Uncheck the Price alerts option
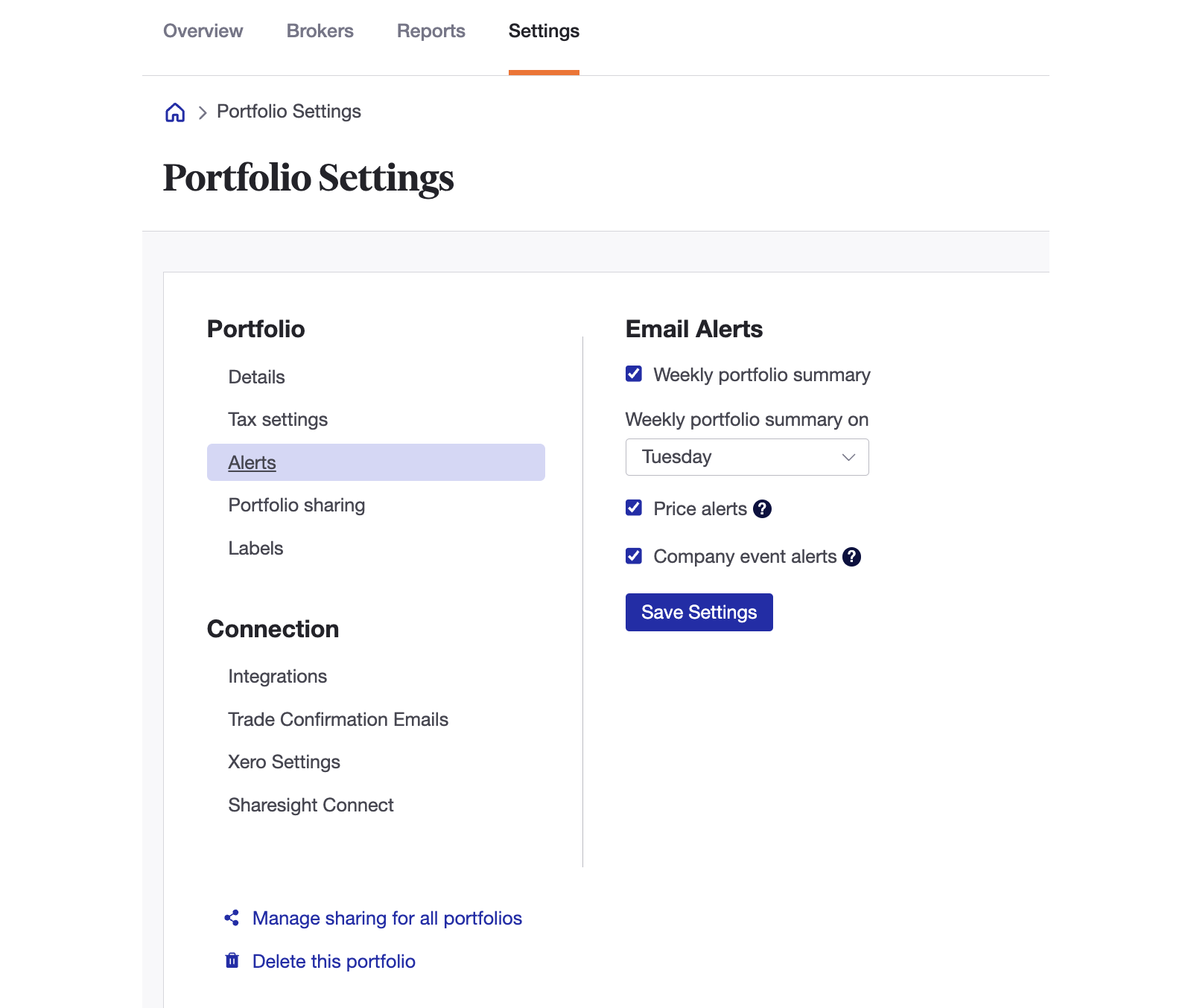This screenshot has height=1008, width=1188. (633, 508)
